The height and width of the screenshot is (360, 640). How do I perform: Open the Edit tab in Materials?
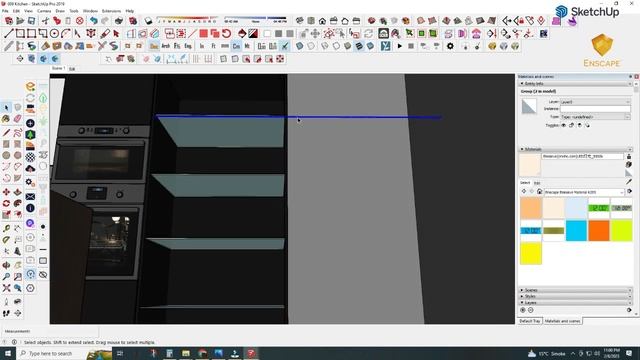point(537,183)
